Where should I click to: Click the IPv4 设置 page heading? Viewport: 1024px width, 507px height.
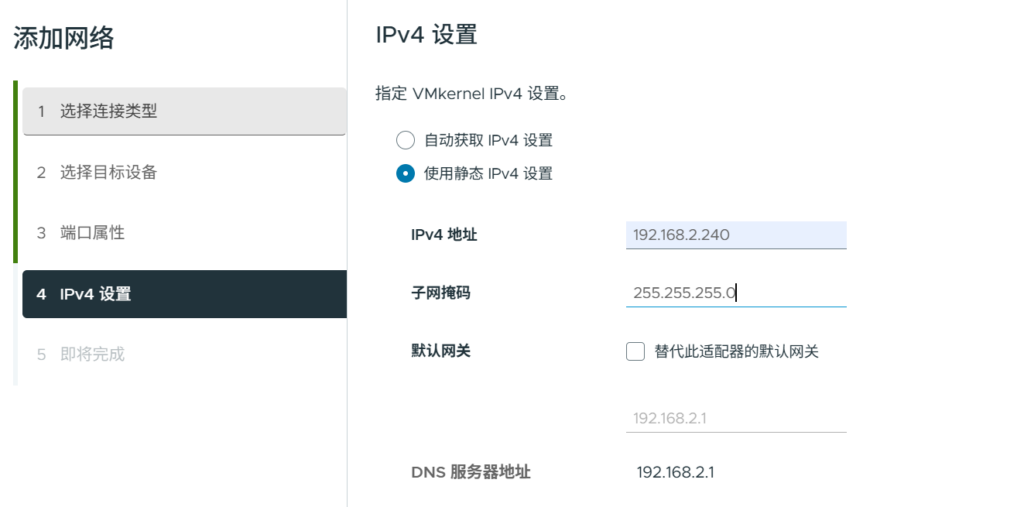coord(426,35)
